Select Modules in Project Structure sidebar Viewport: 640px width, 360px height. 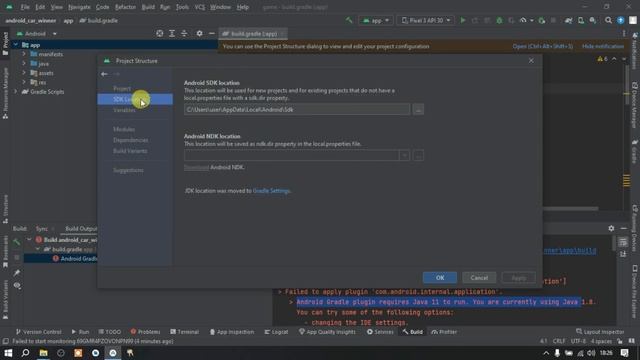(124, 129)
